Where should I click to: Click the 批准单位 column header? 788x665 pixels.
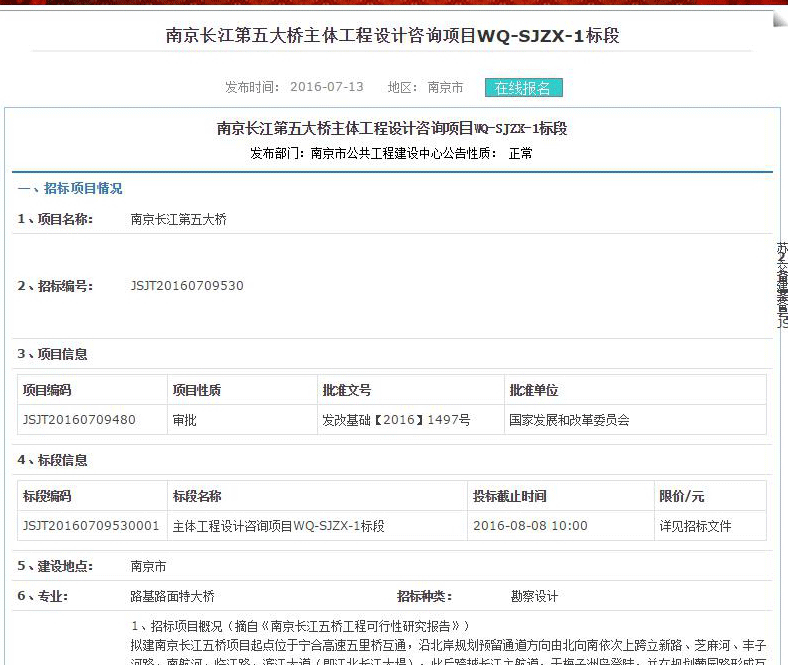534,390
